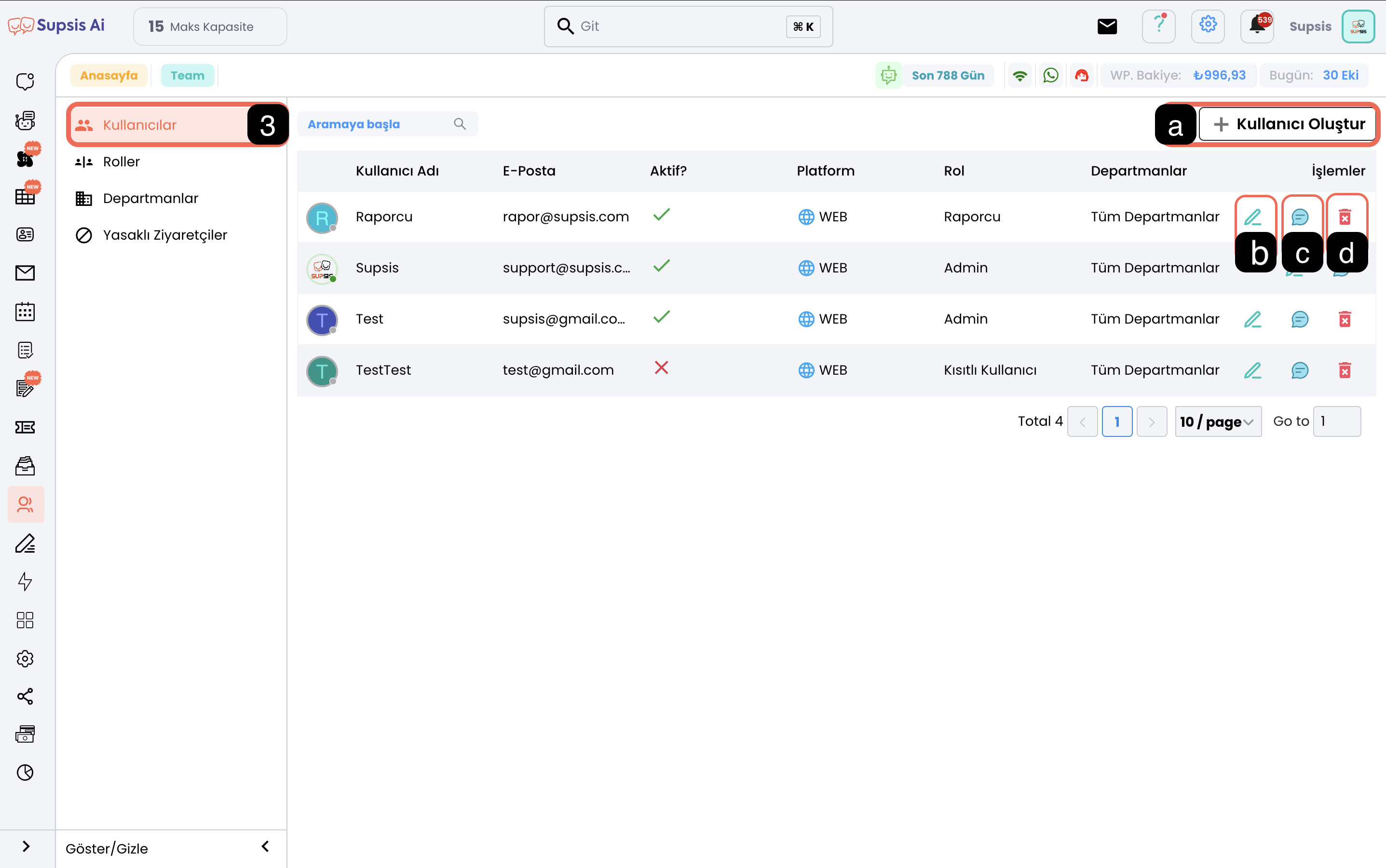Select Departmanlar in the side menu

point(150,199)
